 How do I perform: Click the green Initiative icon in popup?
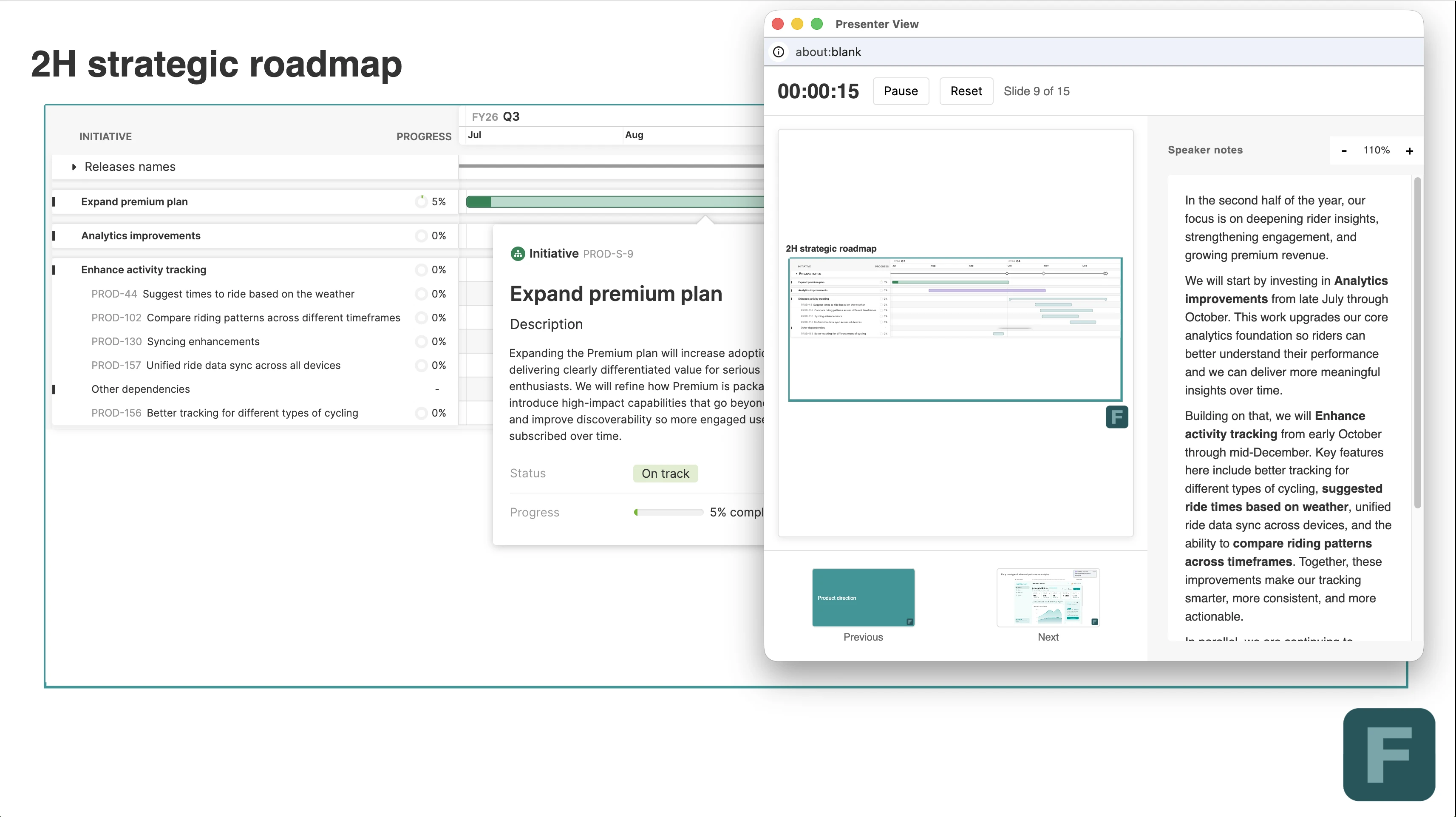pyautogui.click(x=517, y=254)
